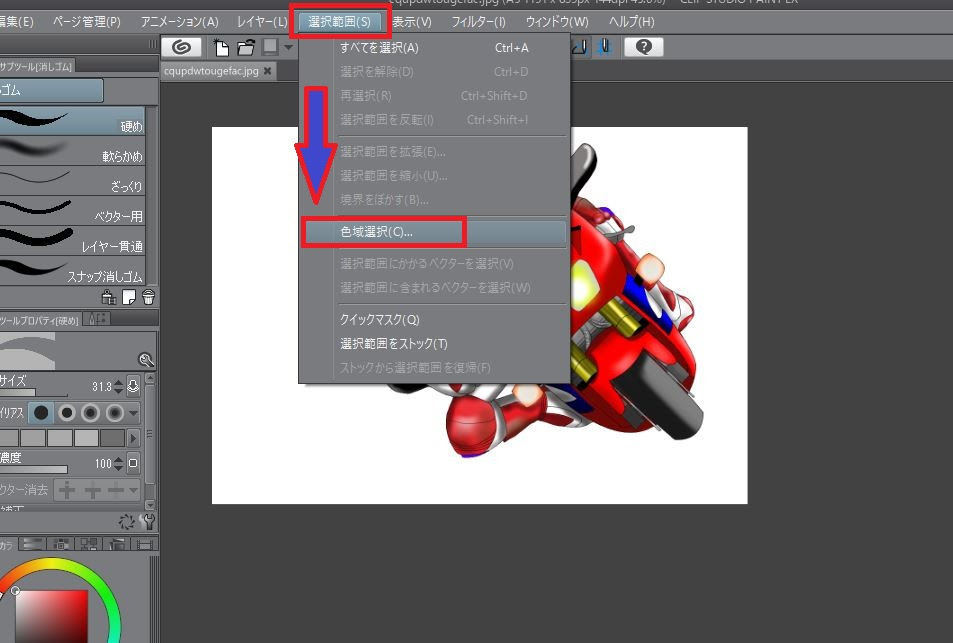Open the ページ管理(P) menu
The height and width of the screenshot is (643, 953).
(x=86, y=22)
